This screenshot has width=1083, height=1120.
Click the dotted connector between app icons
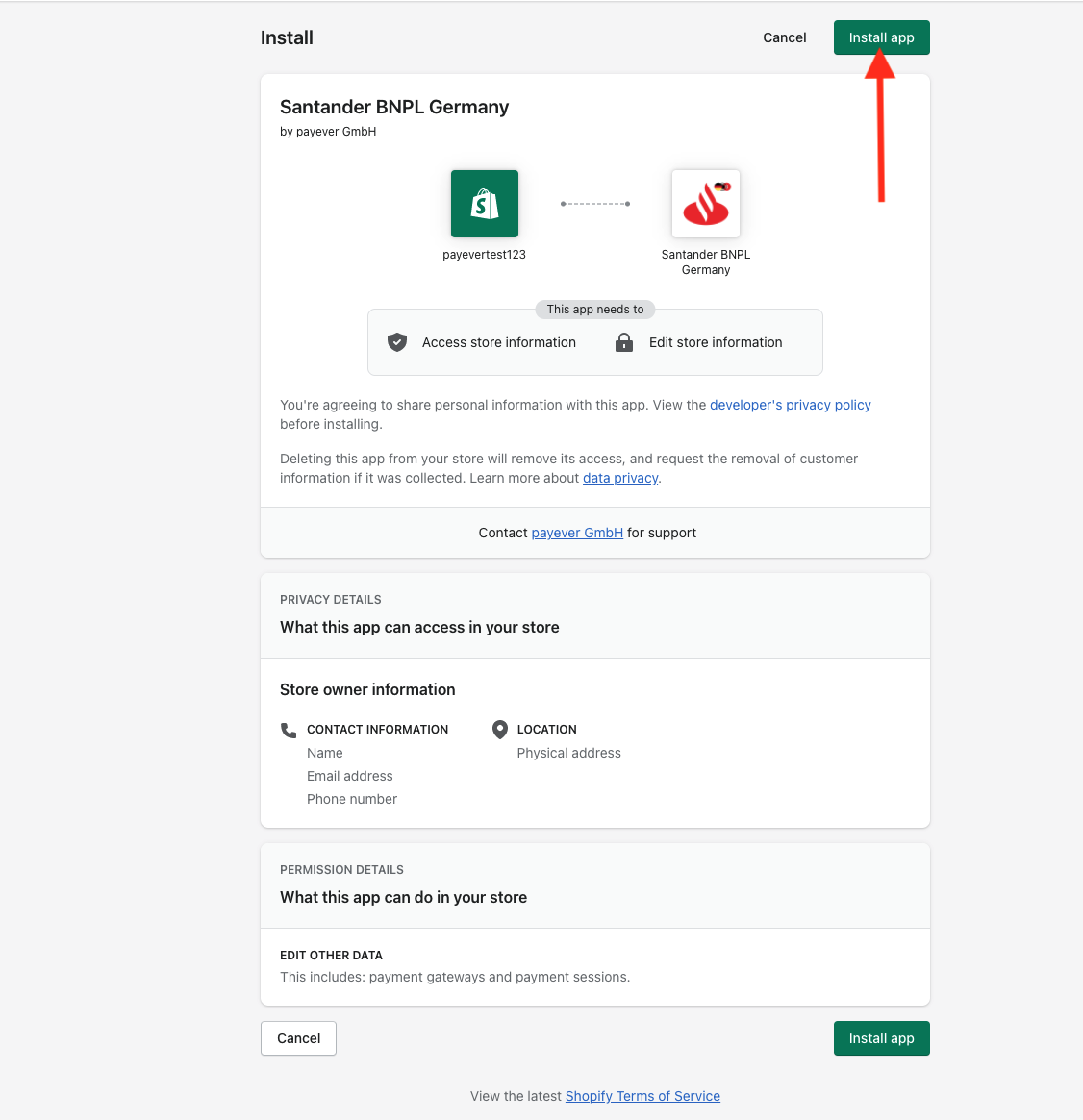click(x=595, y=204)
